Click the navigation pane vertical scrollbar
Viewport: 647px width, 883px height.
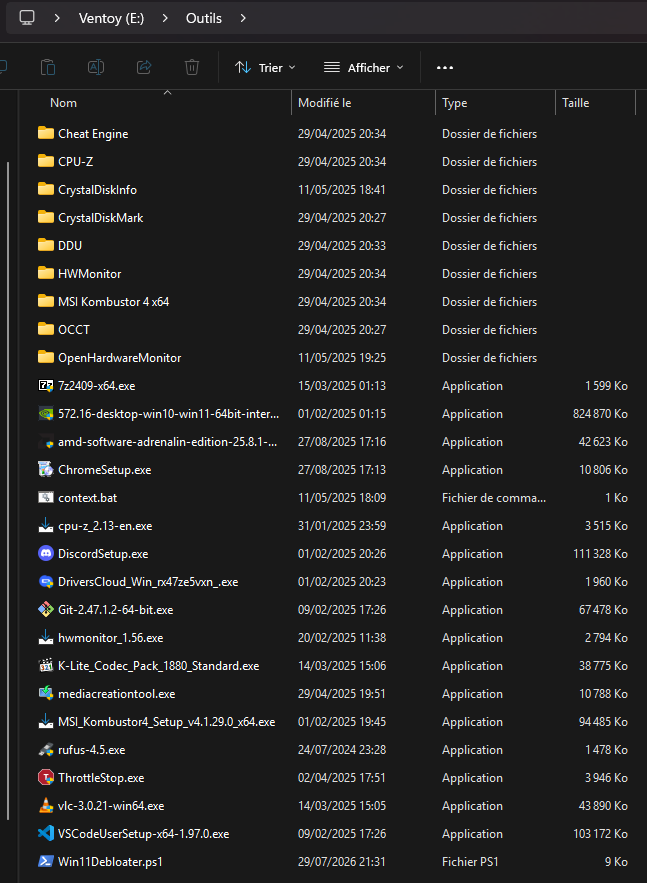(8, 490)
